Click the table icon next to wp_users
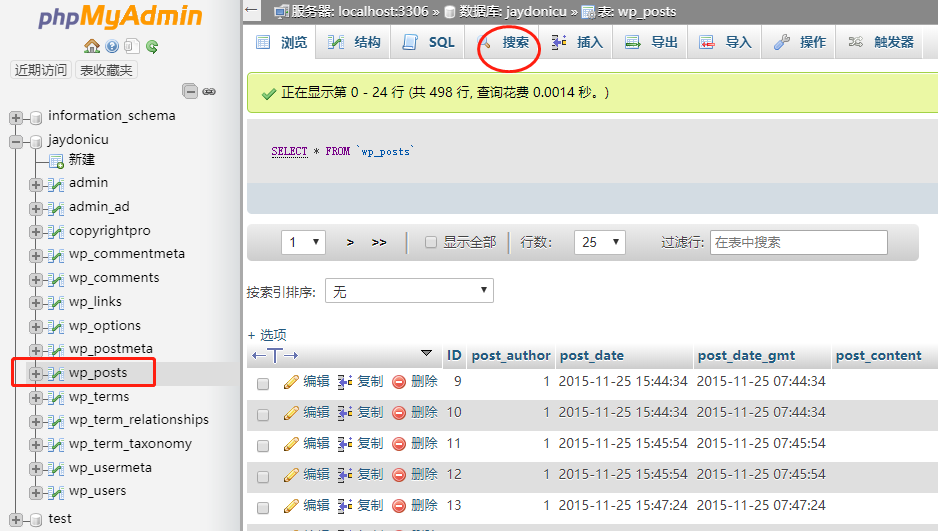Screen dimensions: 938x531 (56, 493)
